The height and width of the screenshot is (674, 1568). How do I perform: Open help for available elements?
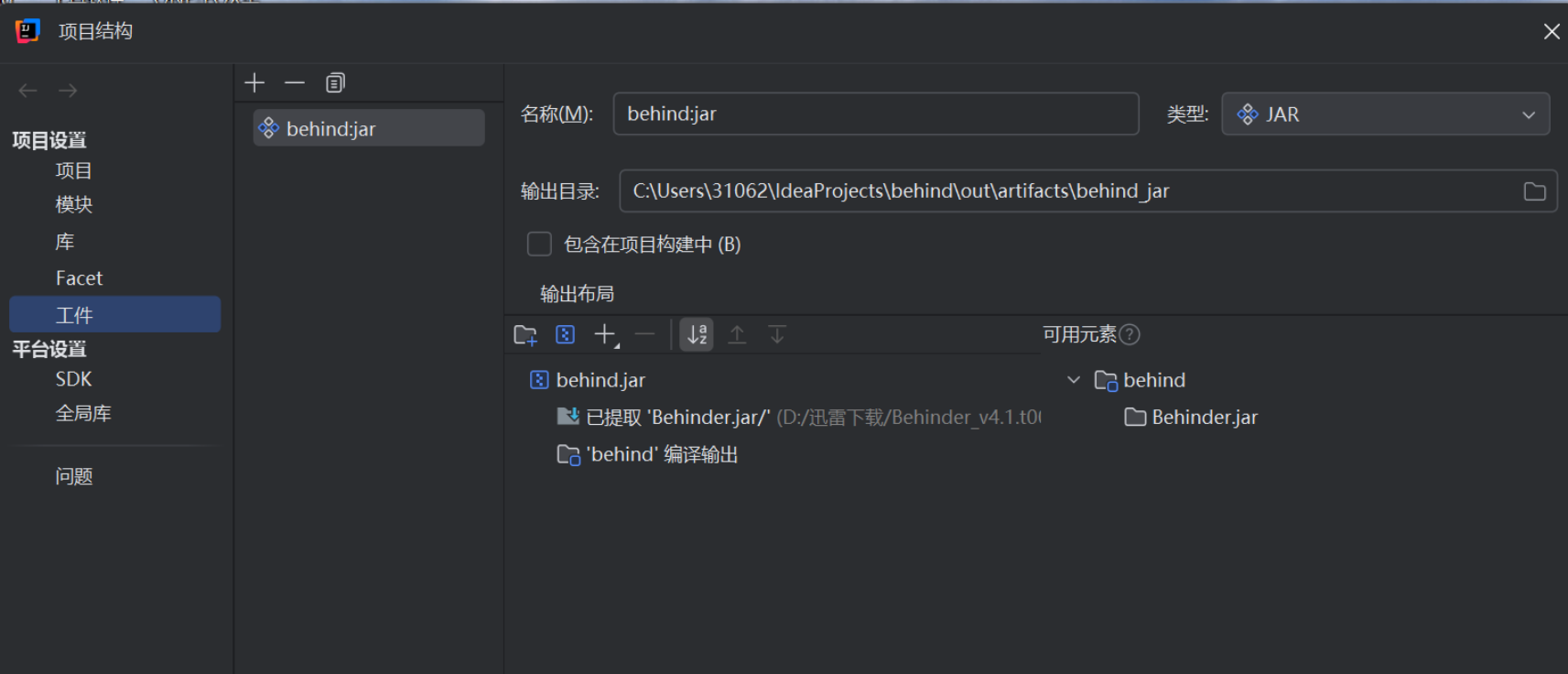[1130, 335]
